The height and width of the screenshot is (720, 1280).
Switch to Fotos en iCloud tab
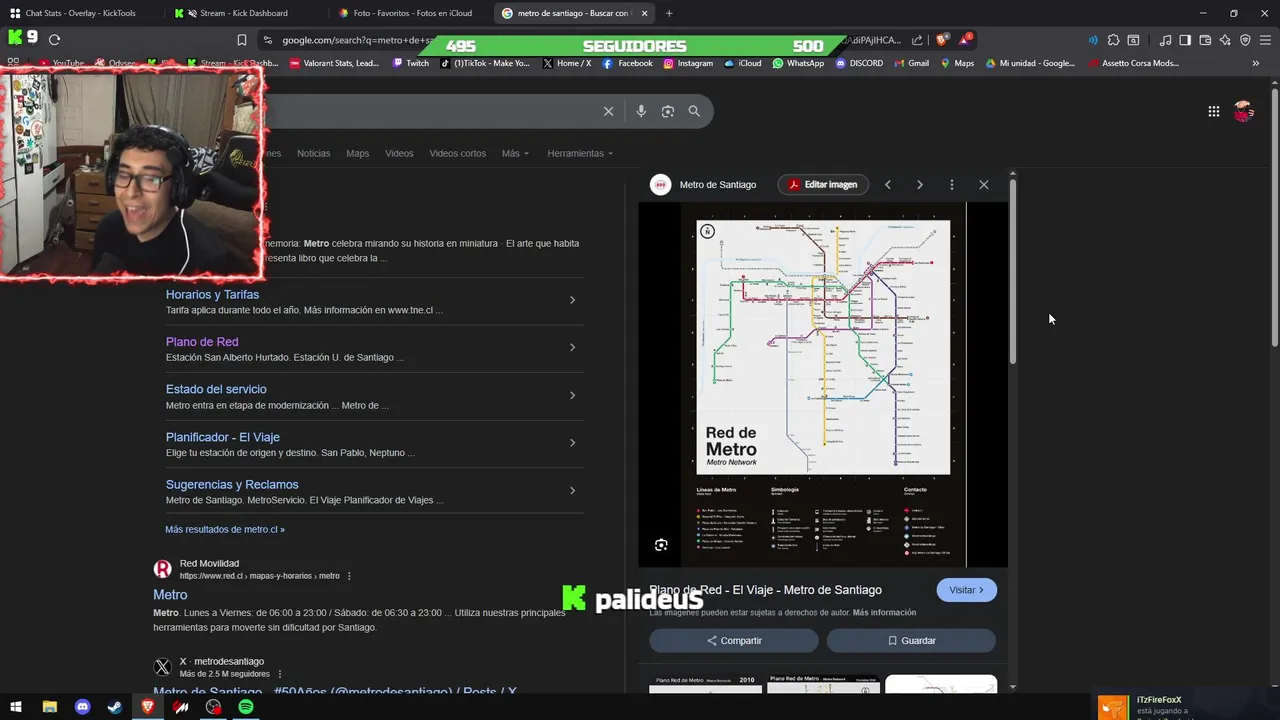pos(411,13)
